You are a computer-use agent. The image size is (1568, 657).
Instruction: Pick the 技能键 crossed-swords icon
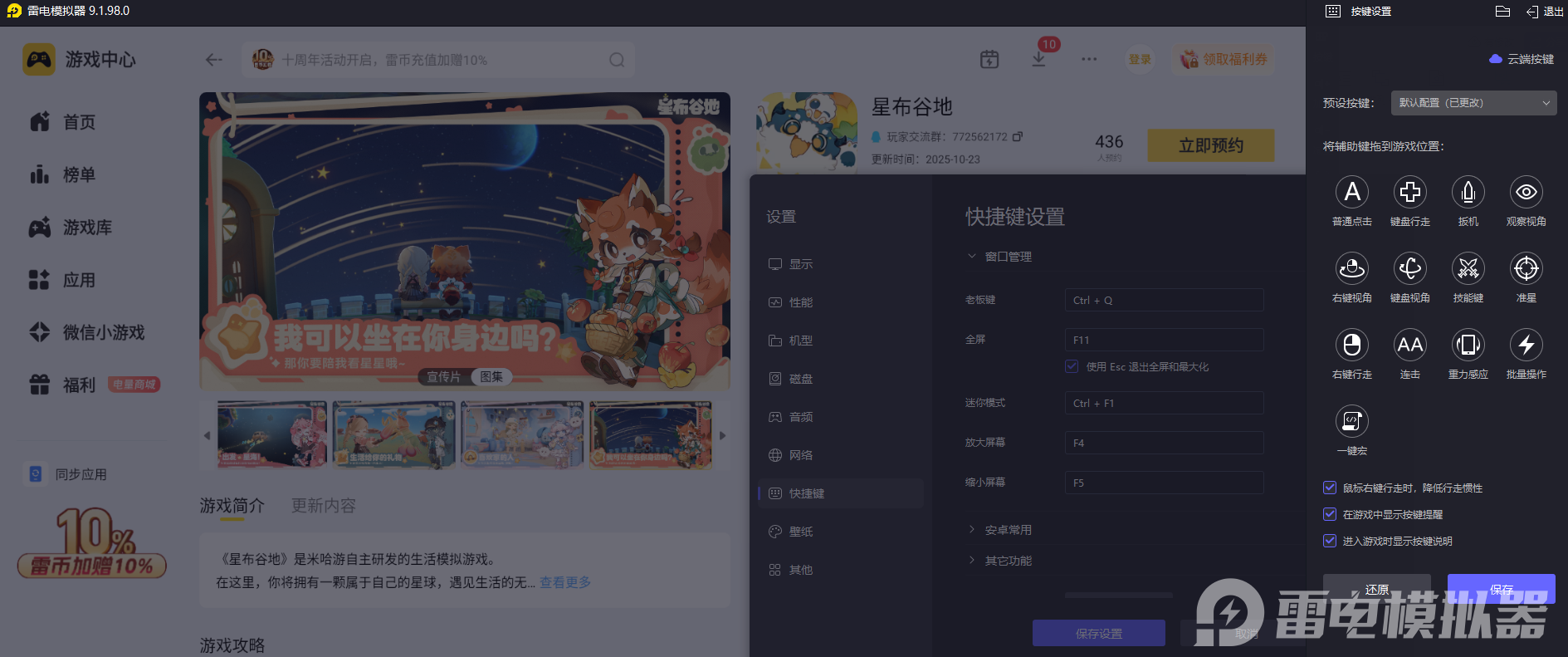pyautogui.click(x=1468, y=268)
